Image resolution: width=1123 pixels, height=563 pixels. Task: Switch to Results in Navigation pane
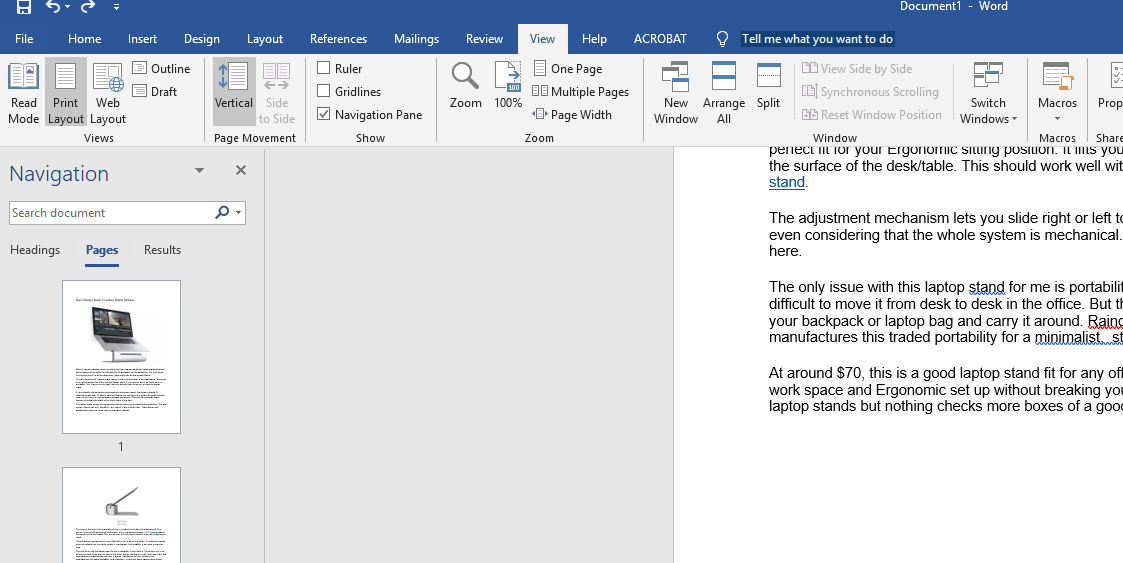tap(163, 250)
